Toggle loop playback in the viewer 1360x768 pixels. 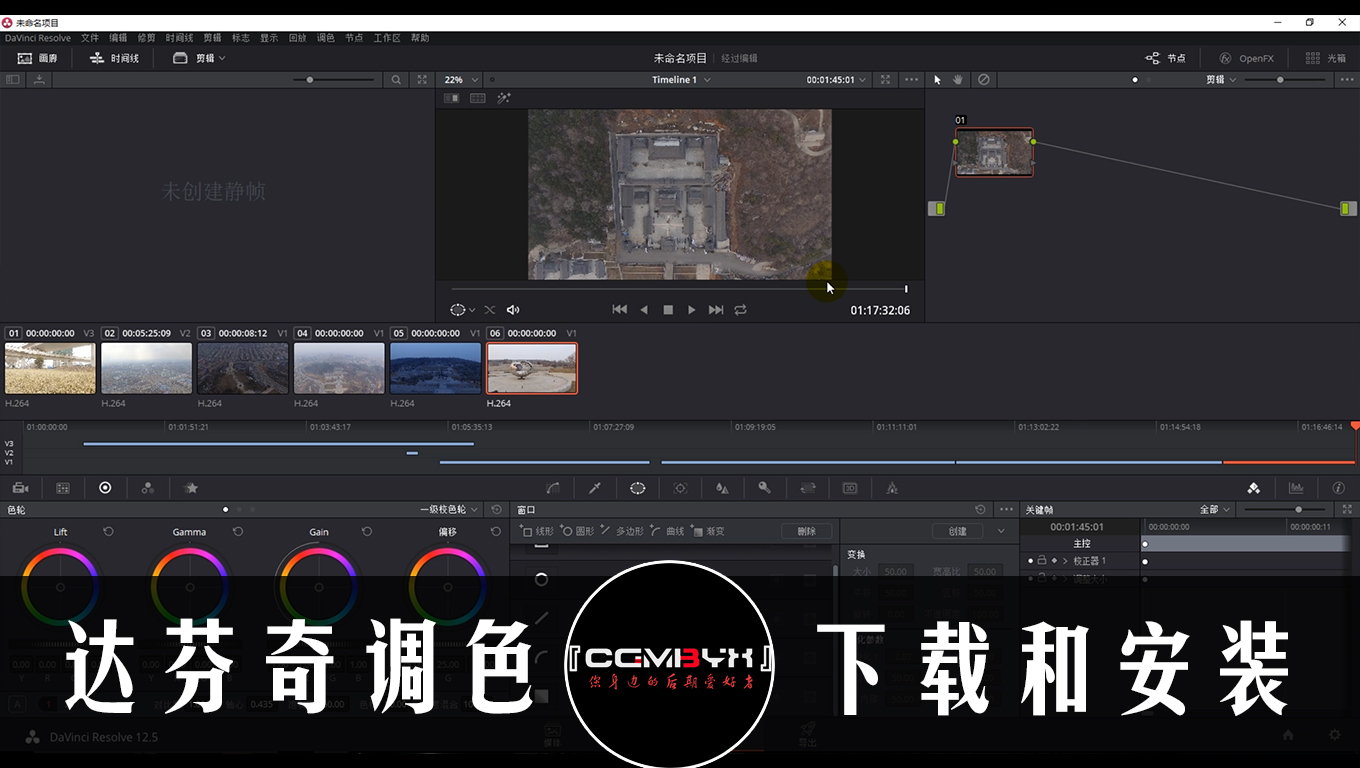(x=740, y=310)
